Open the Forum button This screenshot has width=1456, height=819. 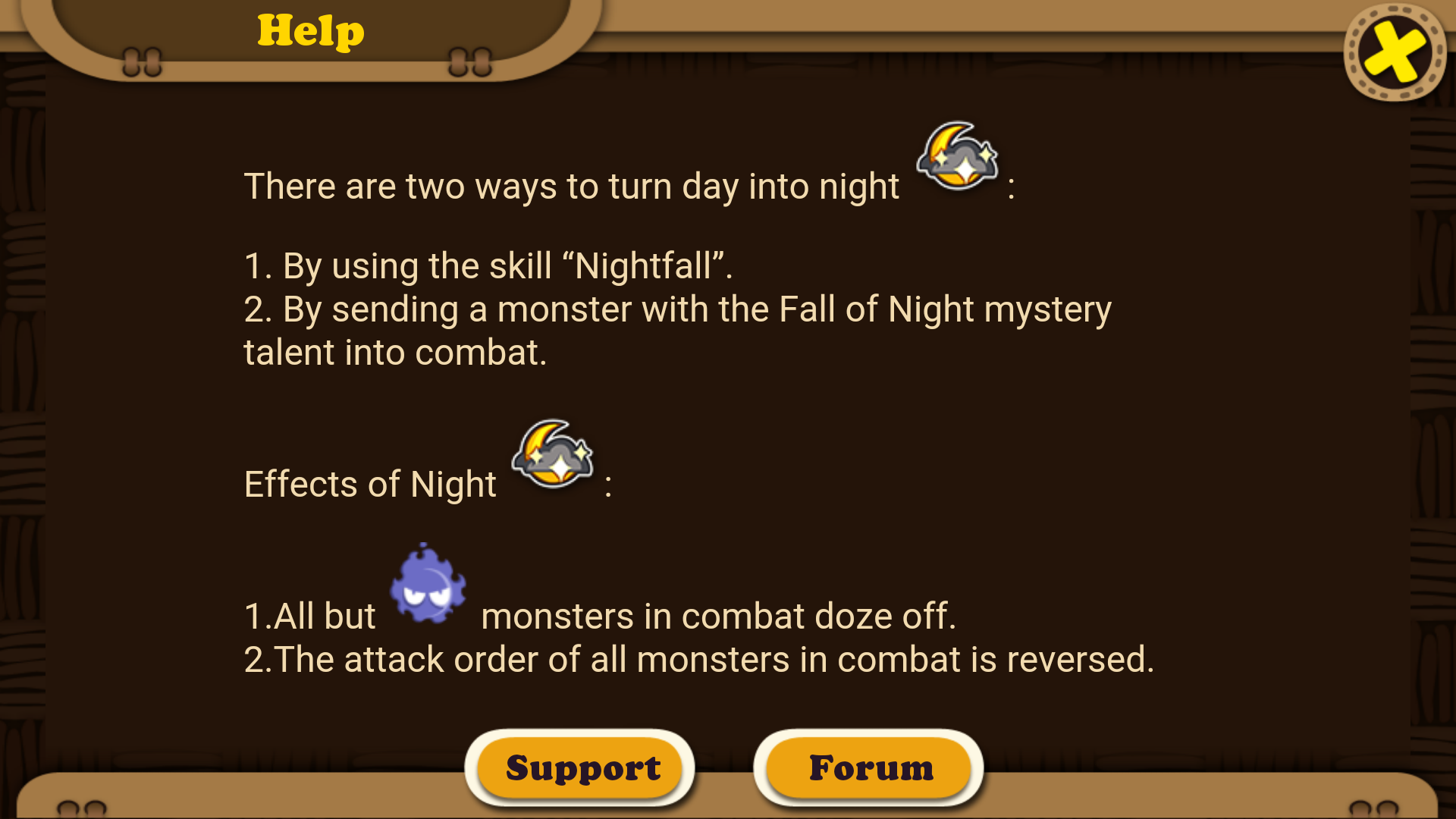(x=869, y=767)
